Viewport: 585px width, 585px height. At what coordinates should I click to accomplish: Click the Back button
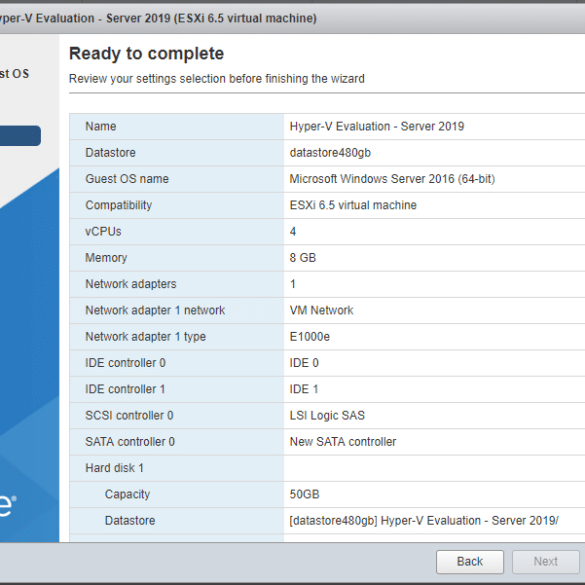coord(470,561)
